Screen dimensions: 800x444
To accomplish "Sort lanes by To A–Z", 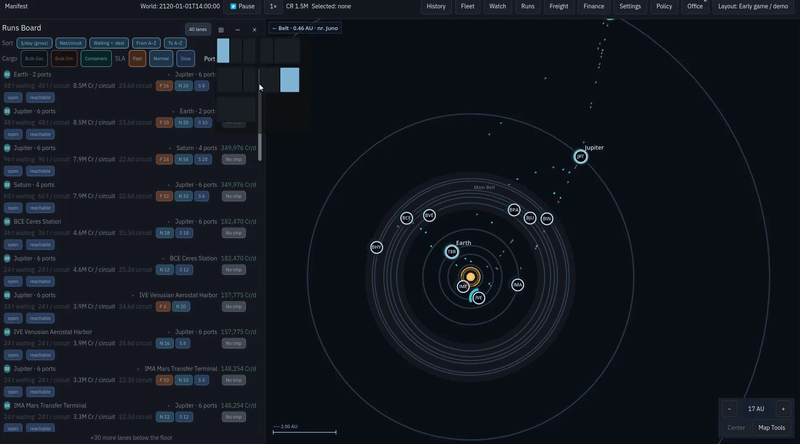I will coord(175,43).
